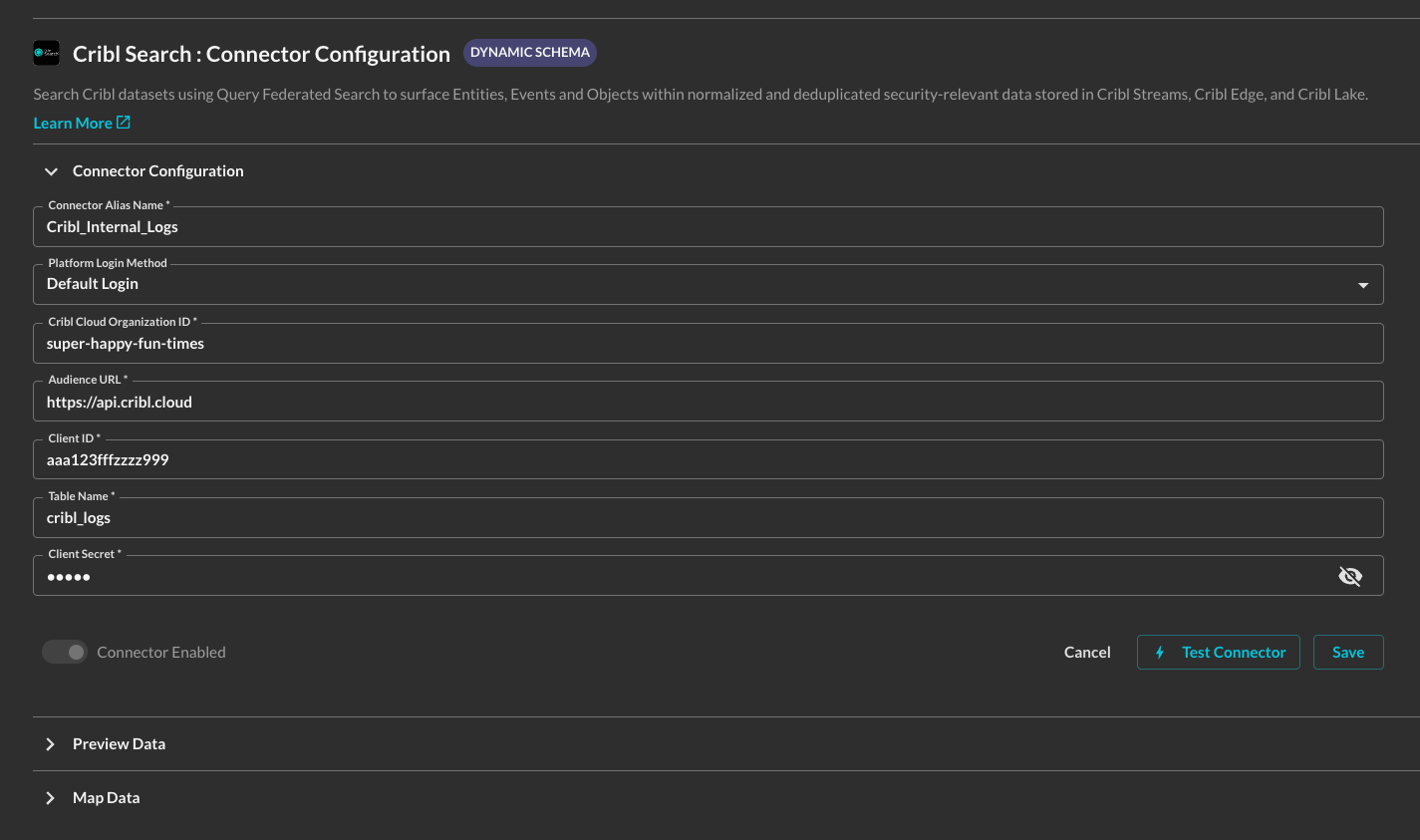Edit the Table Name field

[x=708, y=517]
